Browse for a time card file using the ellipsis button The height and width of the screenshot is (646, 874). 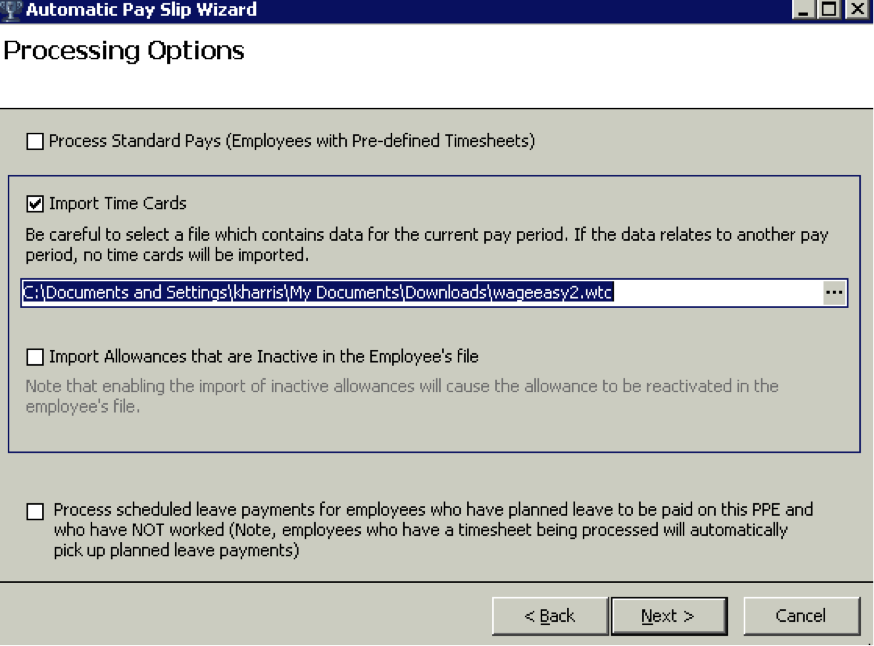pos(834,293)
